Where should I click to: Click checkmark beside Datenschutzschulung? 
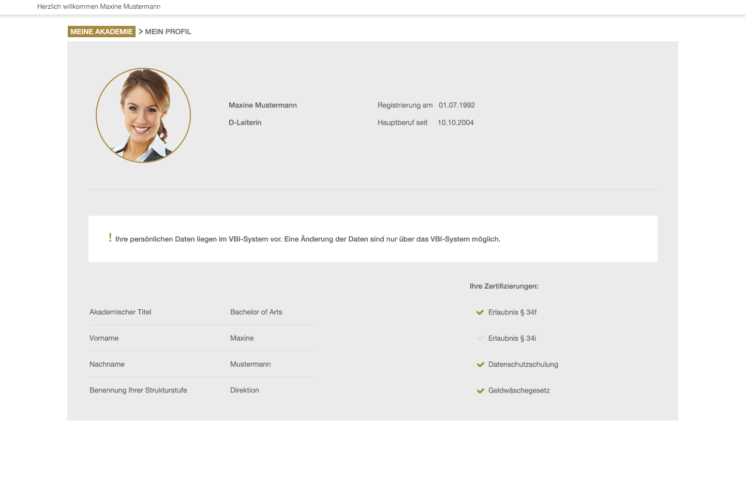(x=480, y=364)
